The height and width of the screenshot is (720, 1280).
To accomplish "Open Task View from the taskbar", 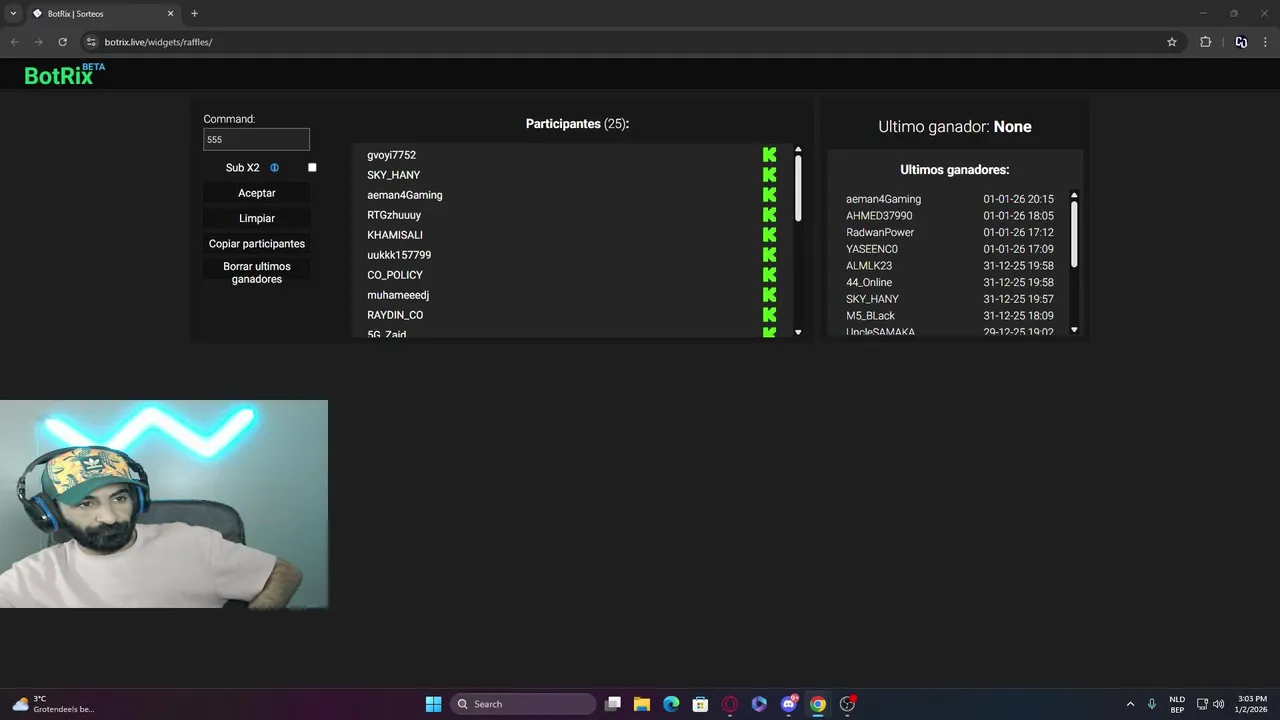I will tap(613, 704).
